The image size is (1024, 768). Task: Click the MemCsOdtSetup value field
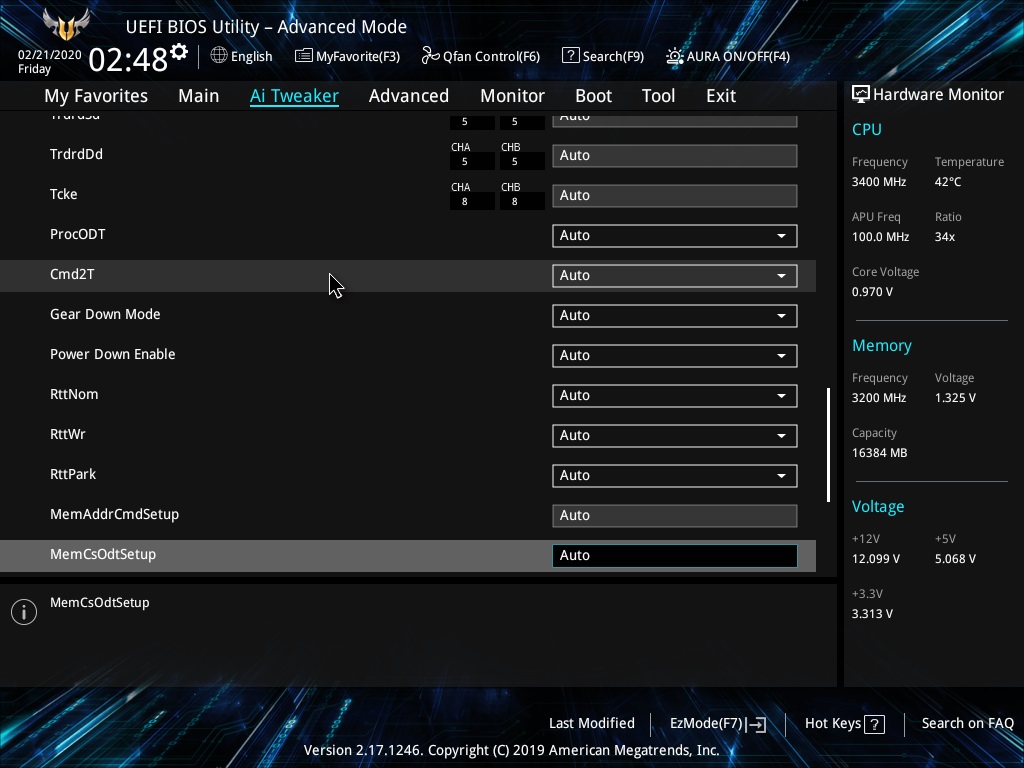click(x=675, y=556)
